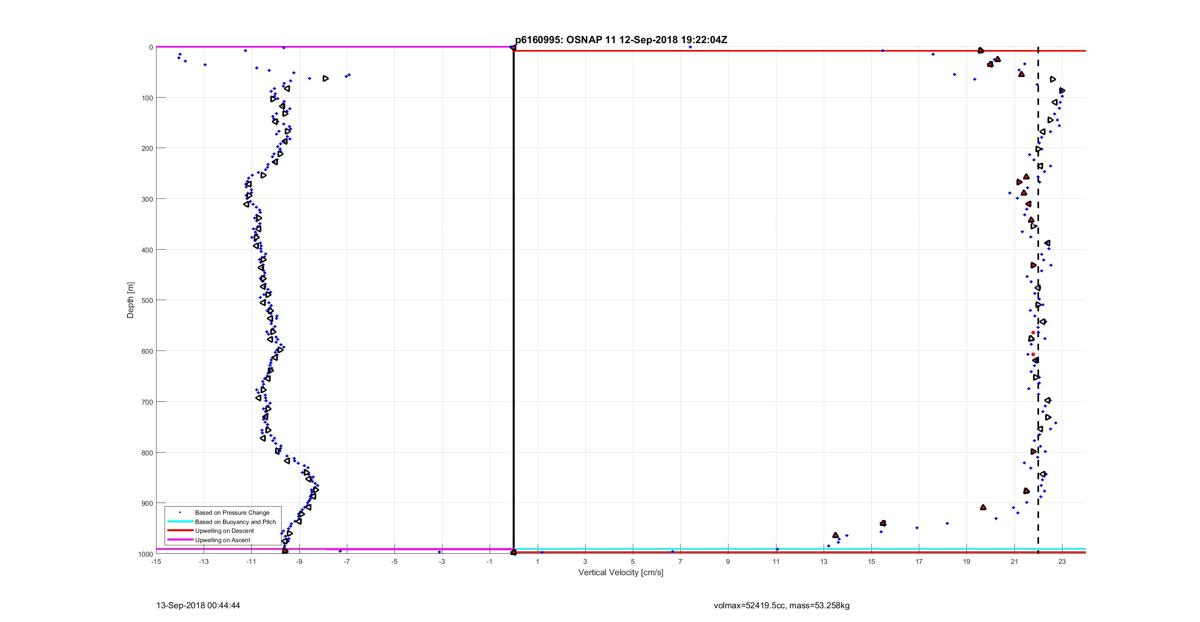Click velocity tick label '17'
Image resolution: width=1200 pixels, height=622 pixels.
tap(919, 562)
